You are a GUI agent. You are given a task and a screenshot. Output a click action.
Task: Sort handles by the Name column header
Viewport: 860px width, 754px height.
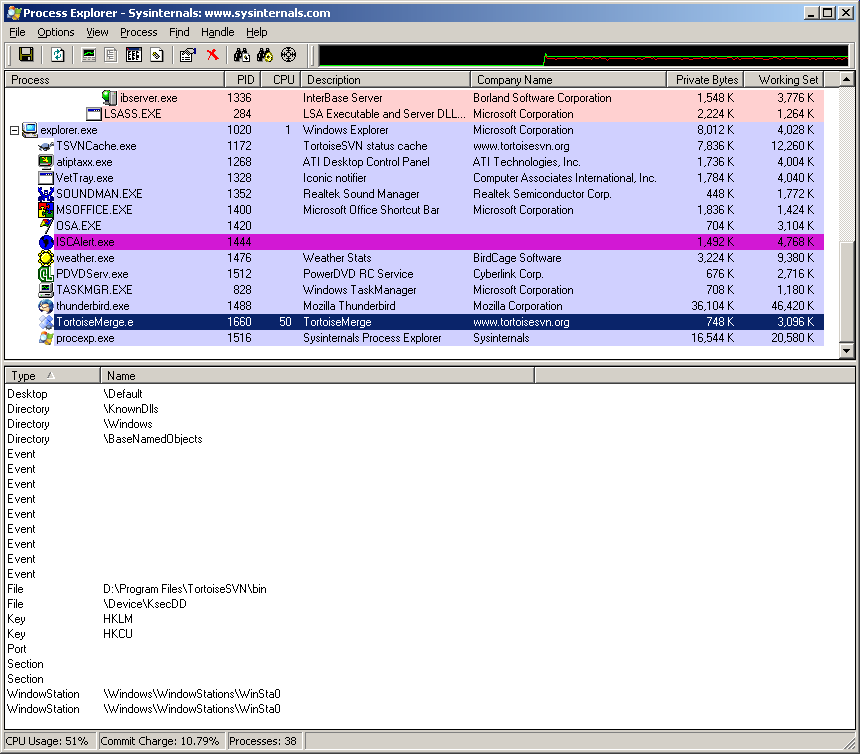pos(318,376)
